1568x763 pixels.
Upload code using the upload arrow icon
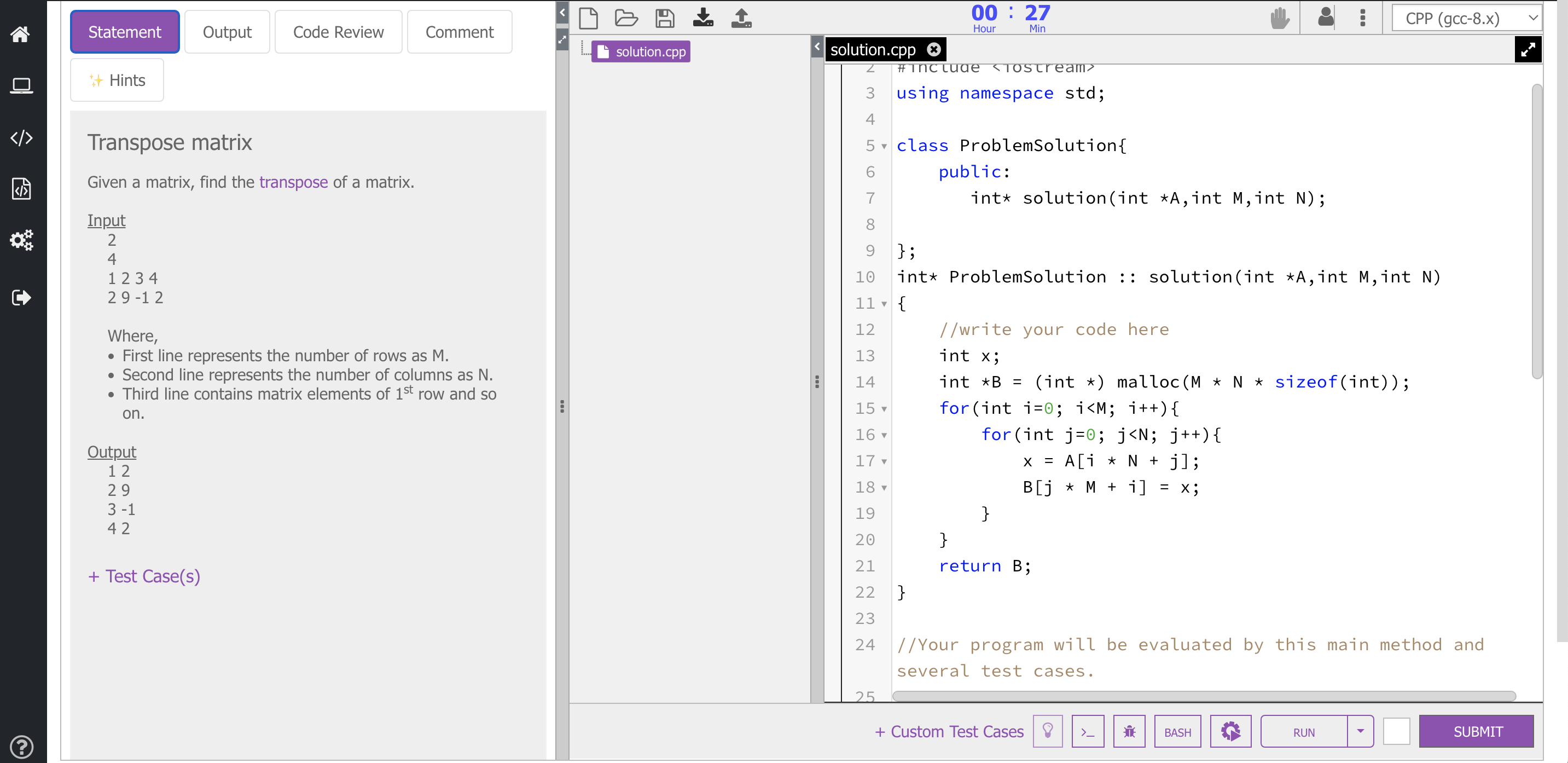[741, 18]
